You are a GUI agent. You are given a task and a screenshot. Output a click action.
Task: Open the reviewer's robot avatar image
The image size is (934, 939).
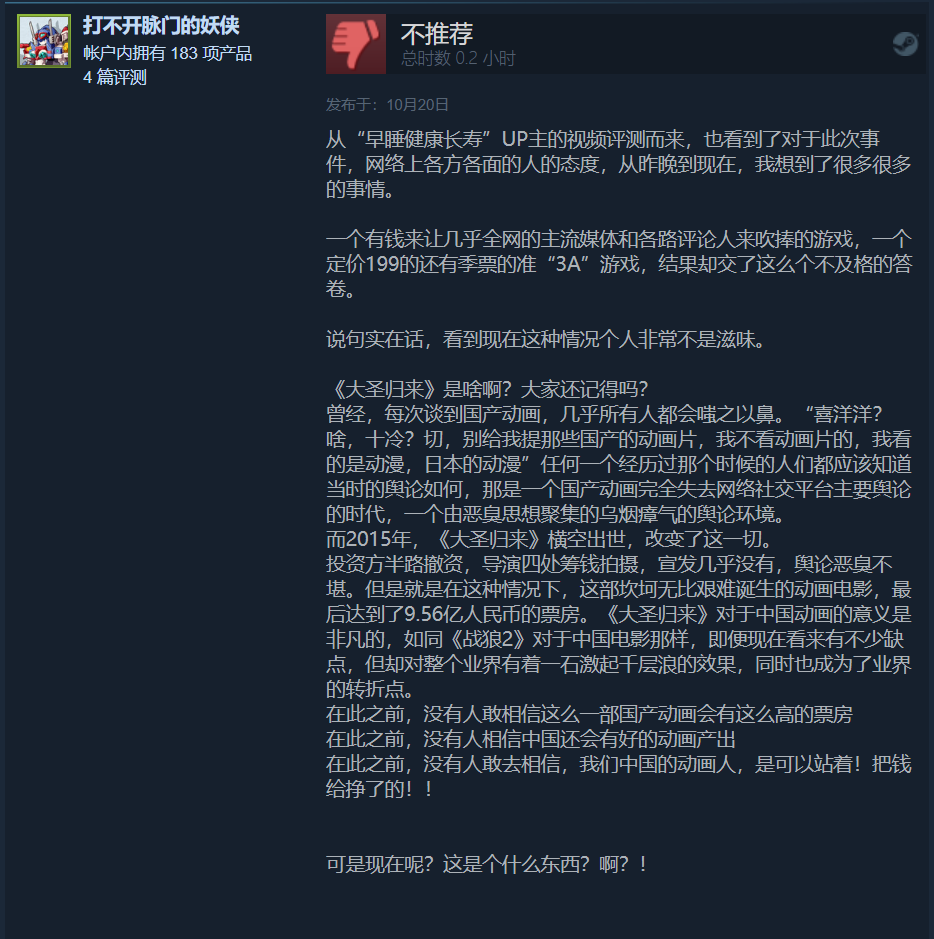[x=44, y=41]
